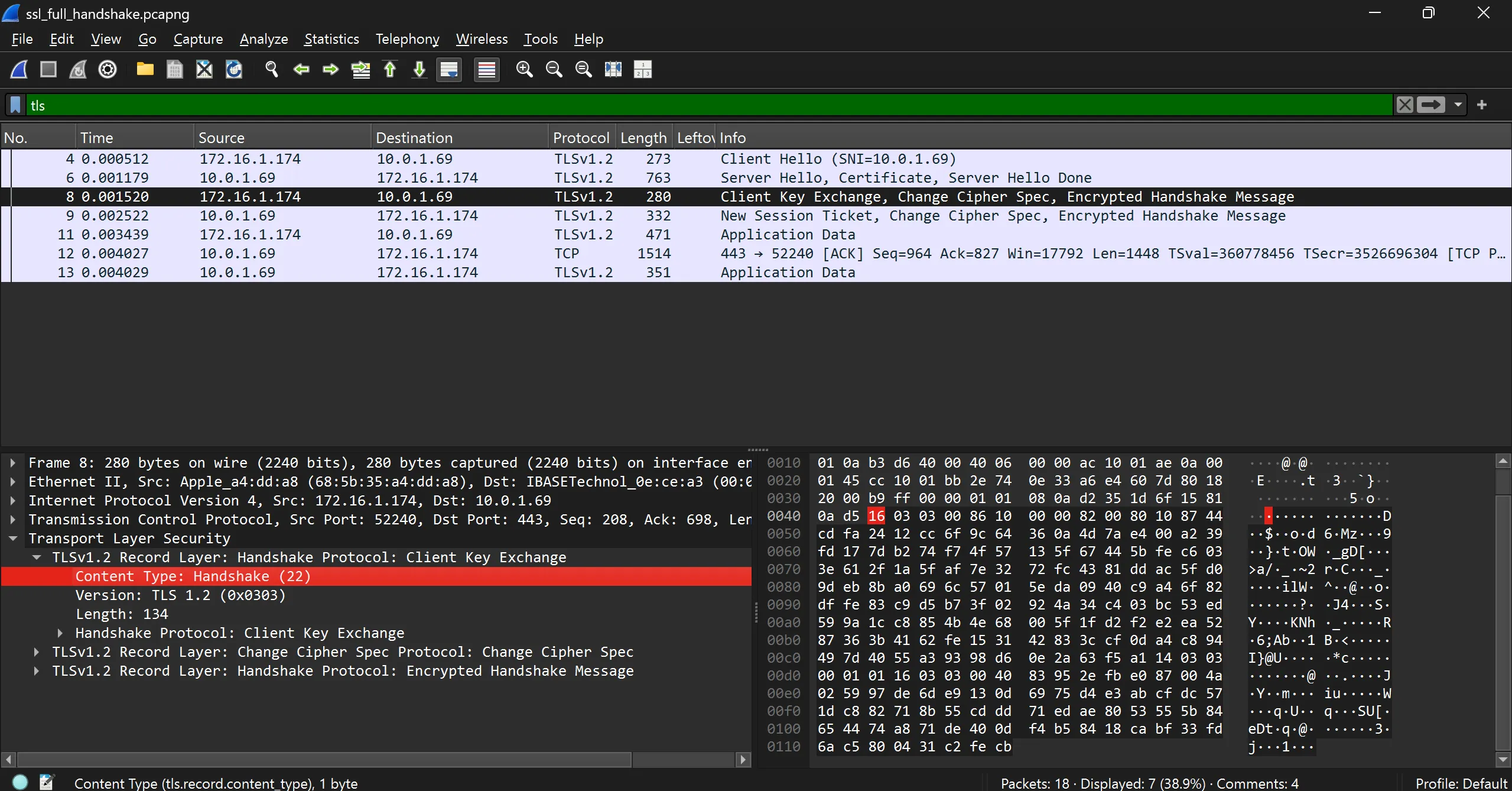Screen dimensions: 1512x791
Task: Go to the first packet arrow
Action: [390, 70]
